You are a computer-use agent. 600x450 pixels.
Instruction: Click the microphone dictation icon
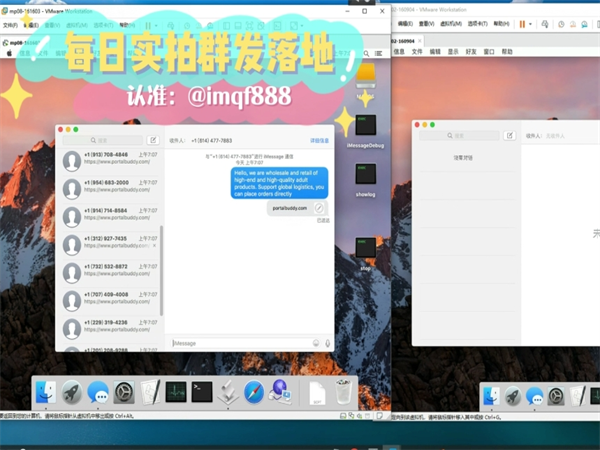coord(327,343)
